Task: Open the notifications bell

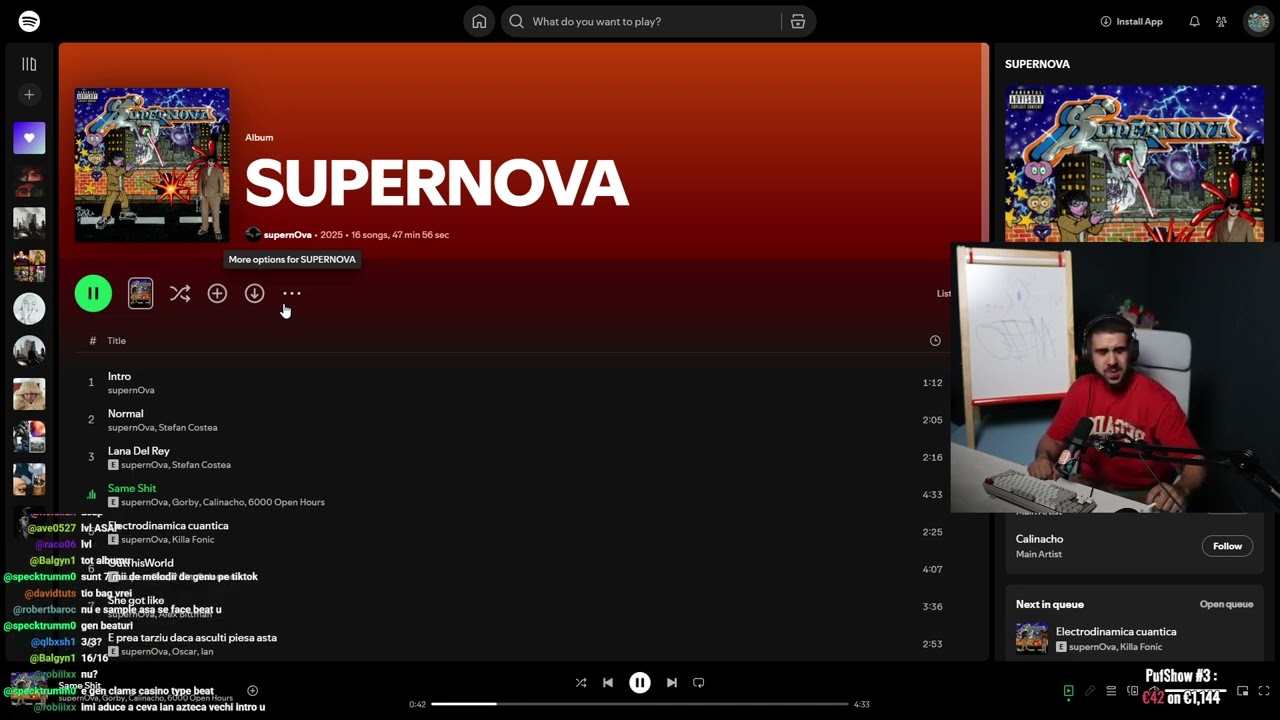Action: 1194,21
